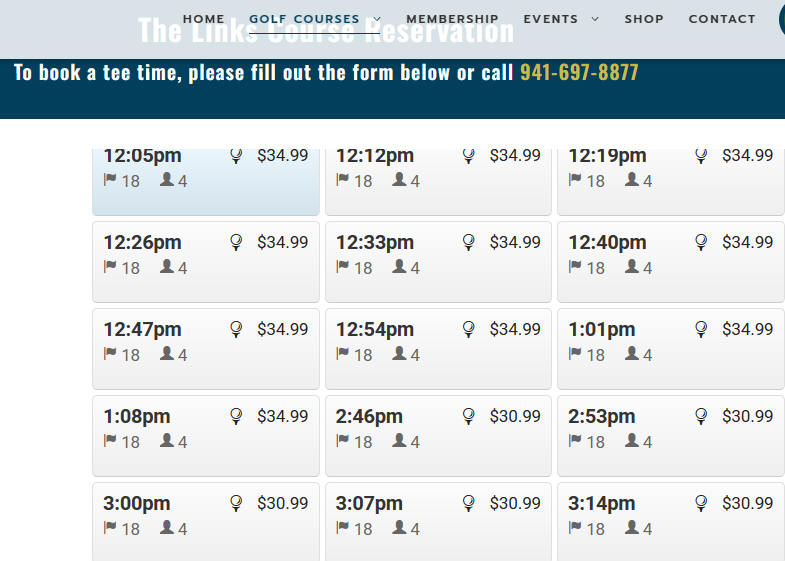Image resolution: width=785 pixels, height=561 pixels.
Task: Choose the 2:53pm $30.99 tee time
Action: (x=671, y=436)
